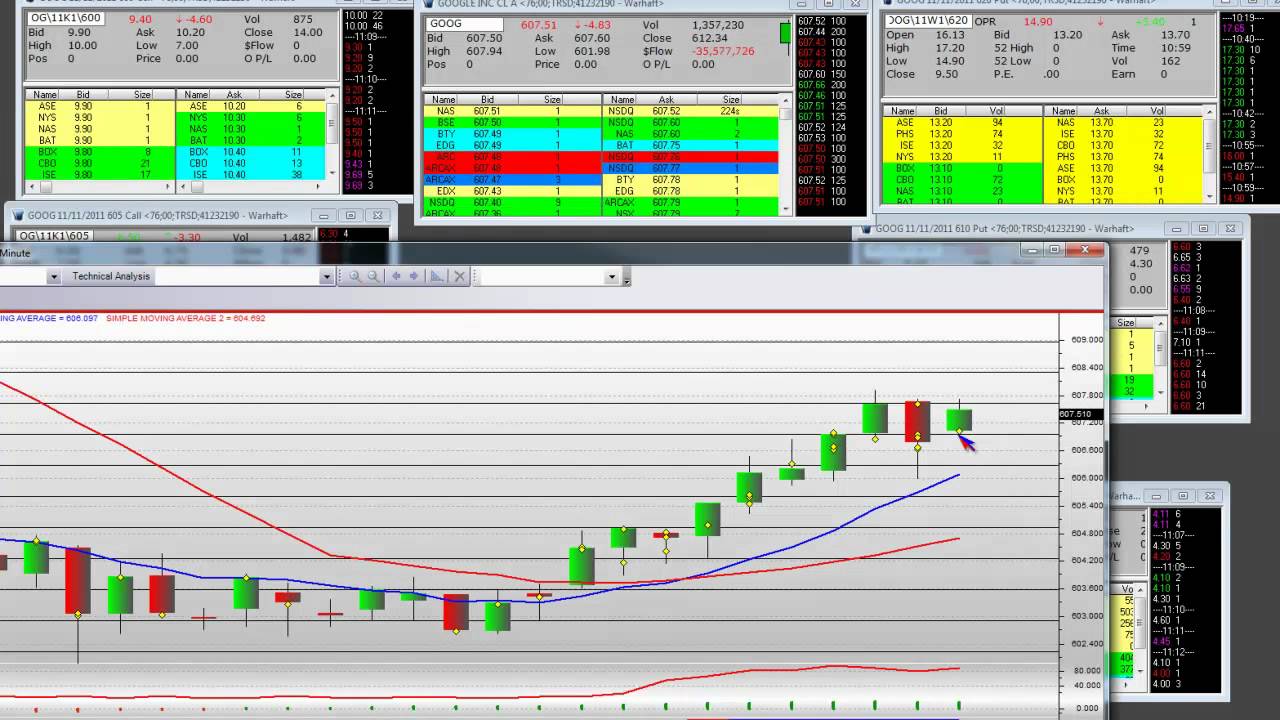Minimize the GOOG 605 Call window
Screen dimensions: 1280x720
(x=323, y=215)
